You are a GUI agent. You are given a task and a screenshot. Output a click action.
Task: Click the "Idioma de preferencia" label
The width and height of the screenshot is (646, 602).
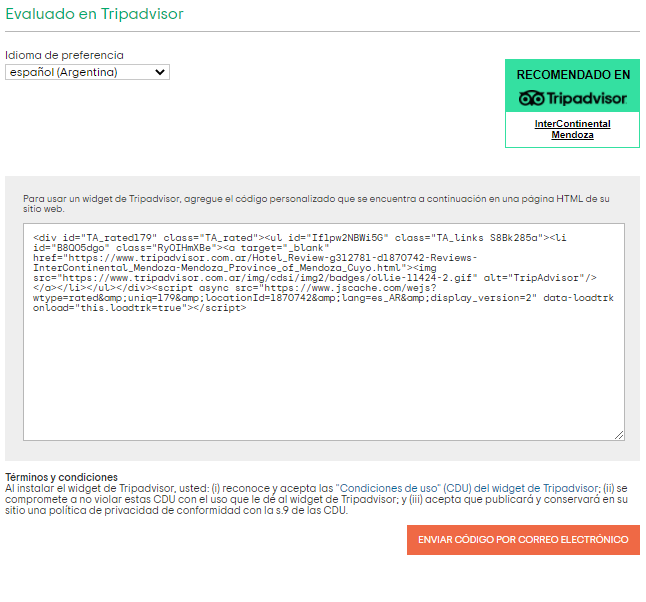(64, 55)
